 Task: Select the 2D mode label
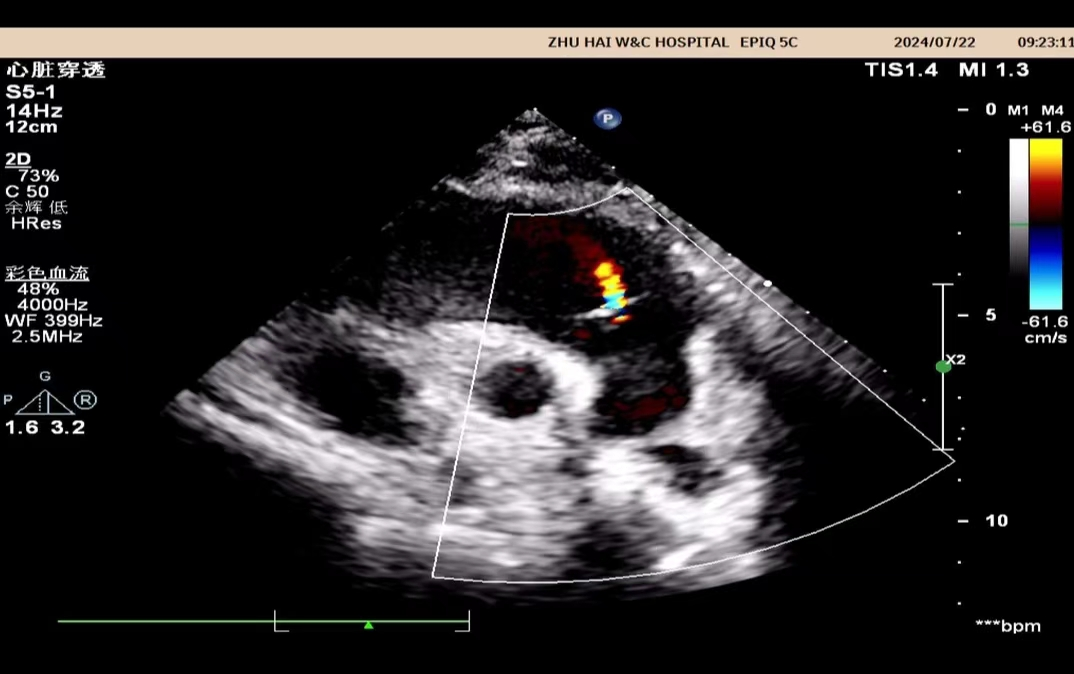pos(18,159)
